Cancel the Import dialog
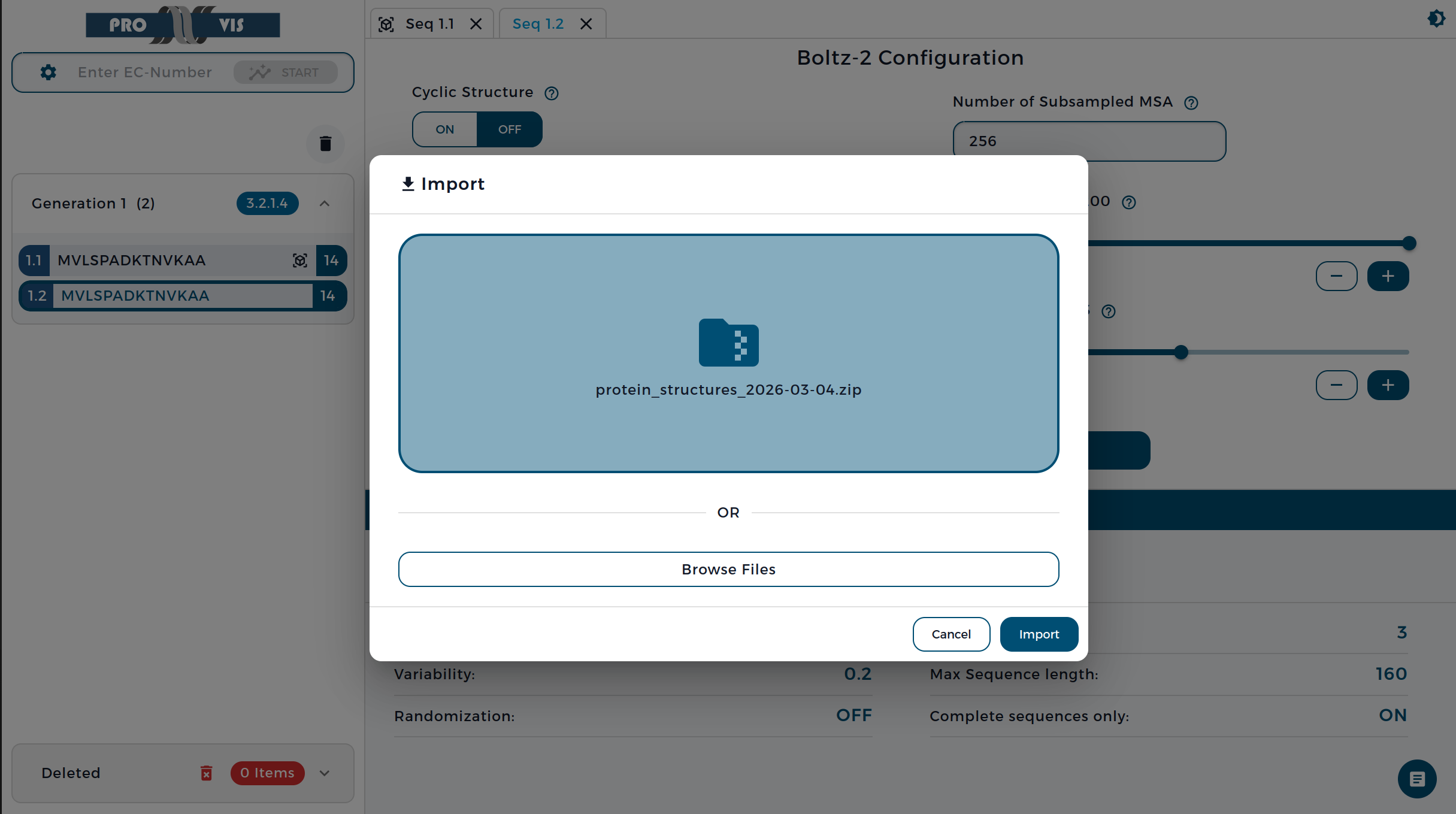The height and width of the screenshot is (814, 1456). (951, 634)
